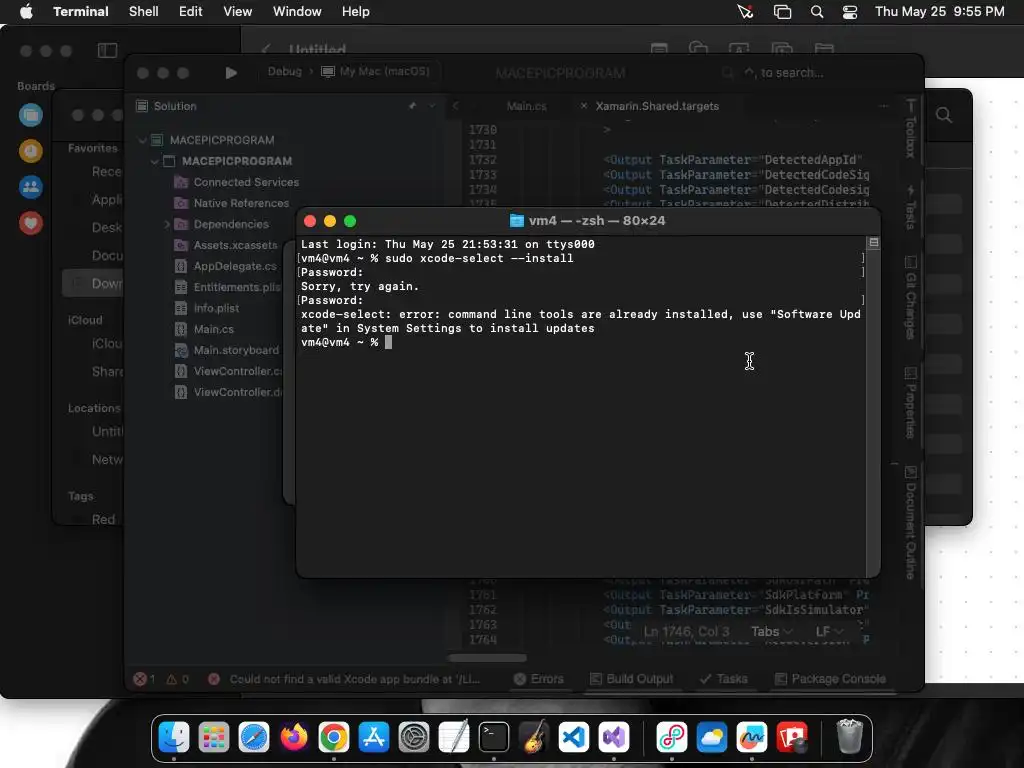Image resolution: width=1024 pixels, height=768 pixels.
Task: Open the Build Output pane
Action: tap(632, 679)
